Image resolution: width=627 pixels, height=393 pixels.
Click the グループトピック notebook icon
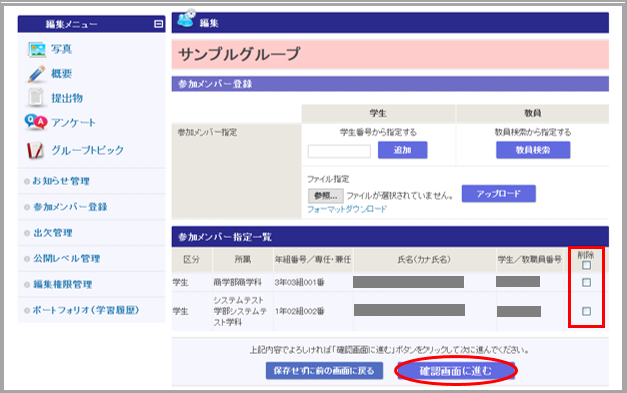click(x=35, y=150)
